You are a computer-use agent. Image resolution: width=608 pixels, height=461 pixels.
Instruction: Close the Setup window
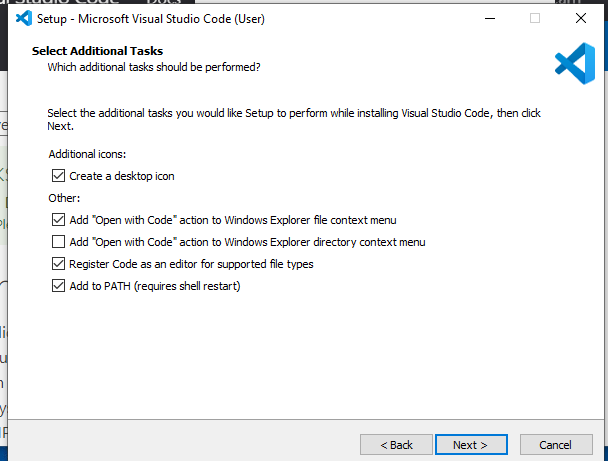tap(580, 18)
